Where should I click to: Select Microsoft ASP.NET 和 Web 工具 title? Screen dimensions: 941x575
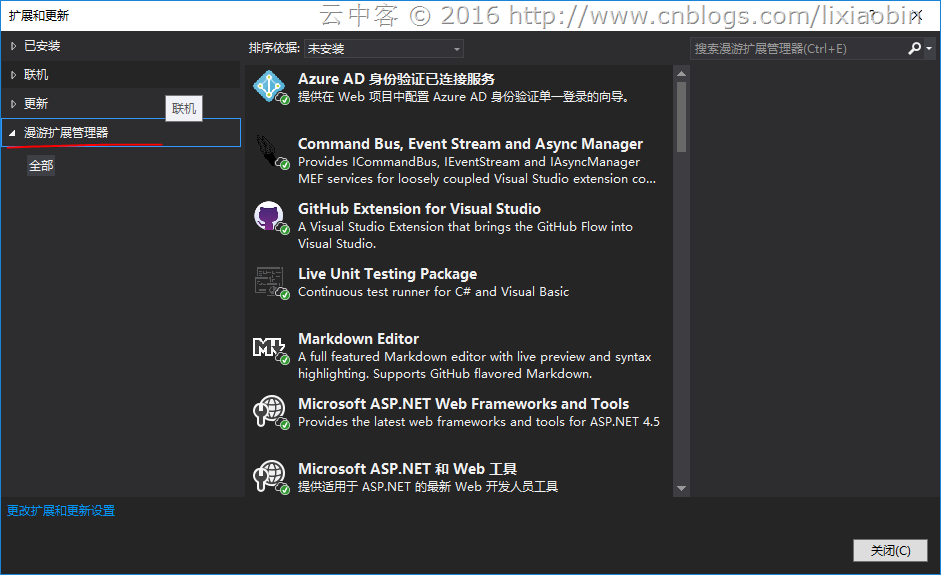407,468
